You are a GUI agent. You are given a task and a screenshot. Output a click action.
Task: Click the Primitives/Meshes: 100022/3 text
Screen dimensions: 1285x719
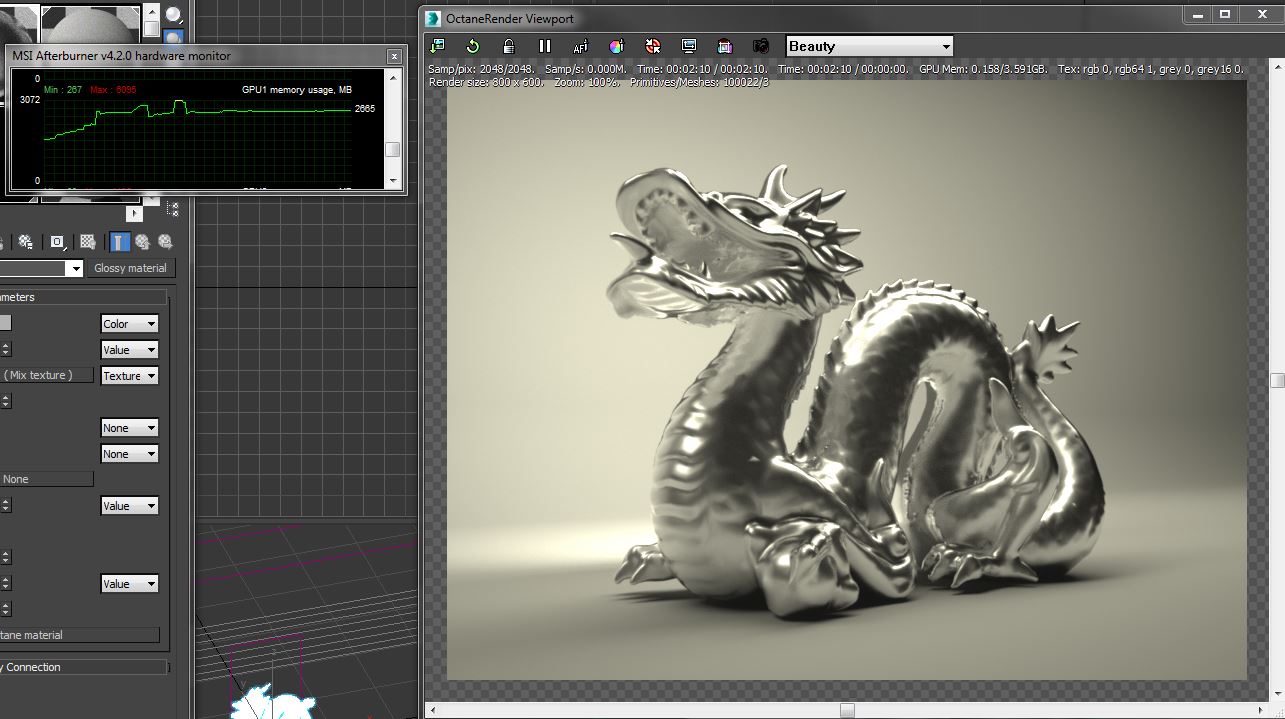click(699, 82)
